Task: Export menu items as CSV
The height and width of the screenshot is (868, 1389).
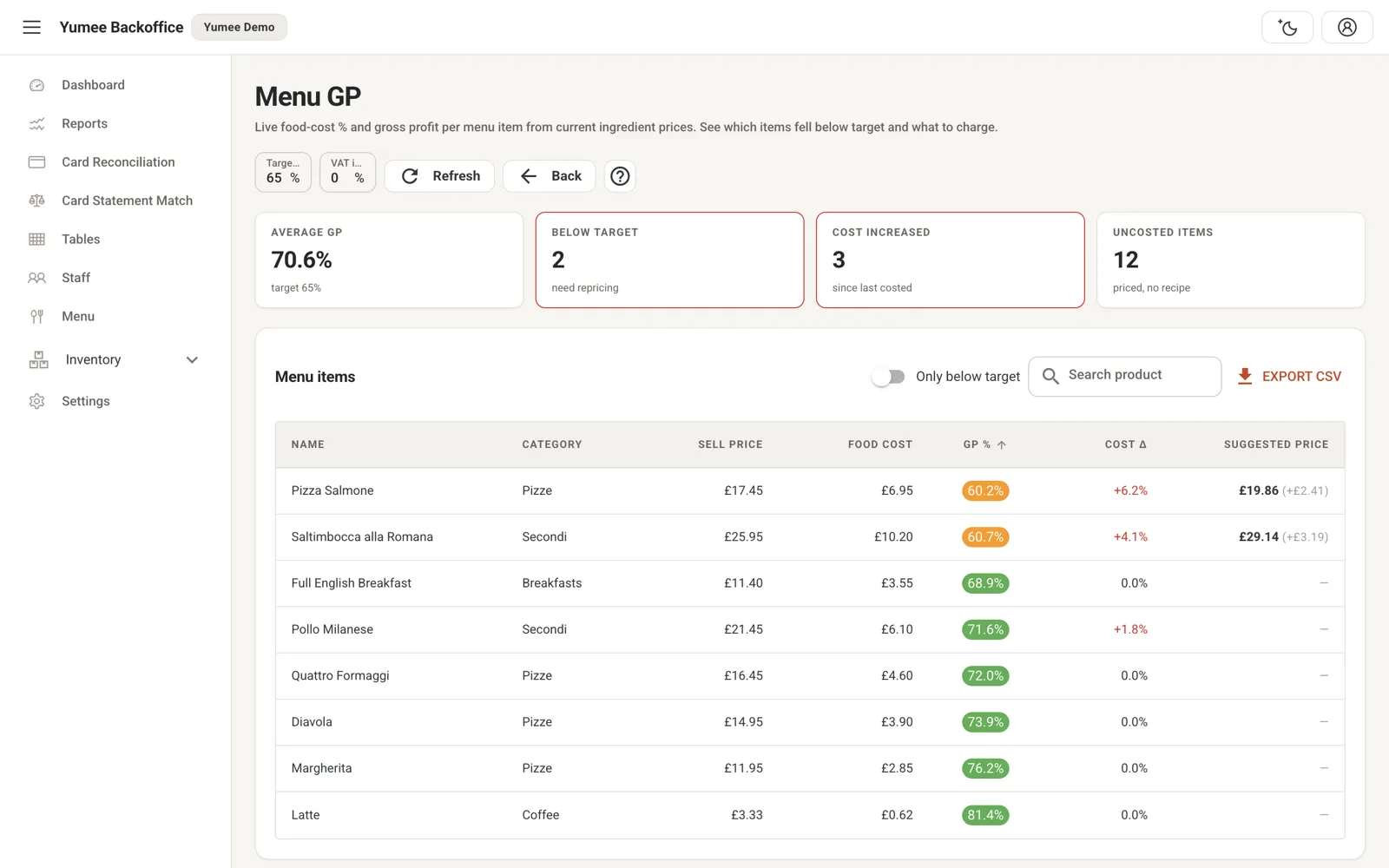Action: 1289,377
